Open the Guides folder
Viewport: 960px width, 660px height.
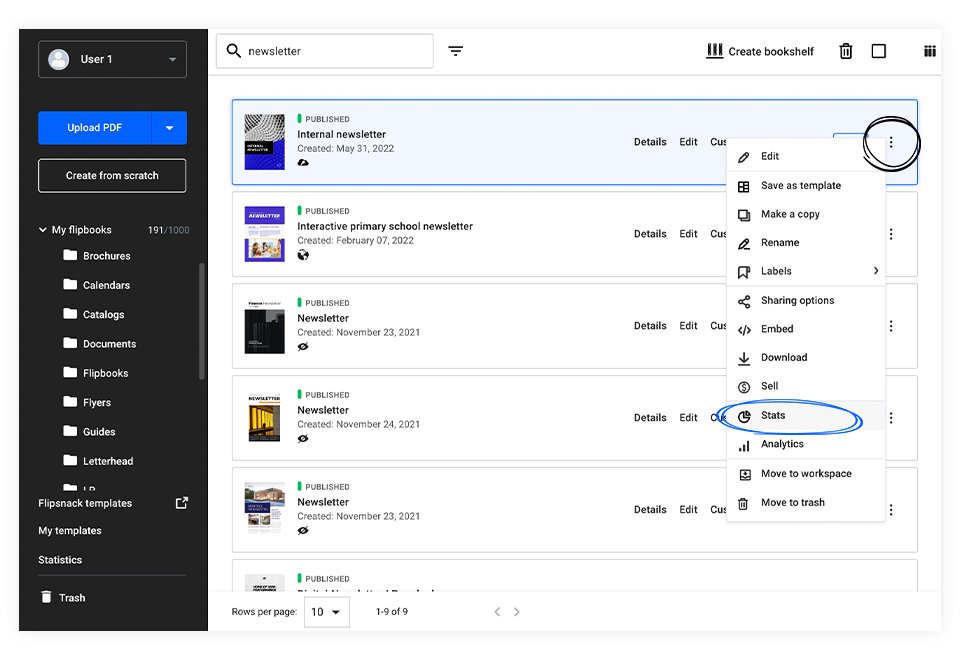pos(89,432)
